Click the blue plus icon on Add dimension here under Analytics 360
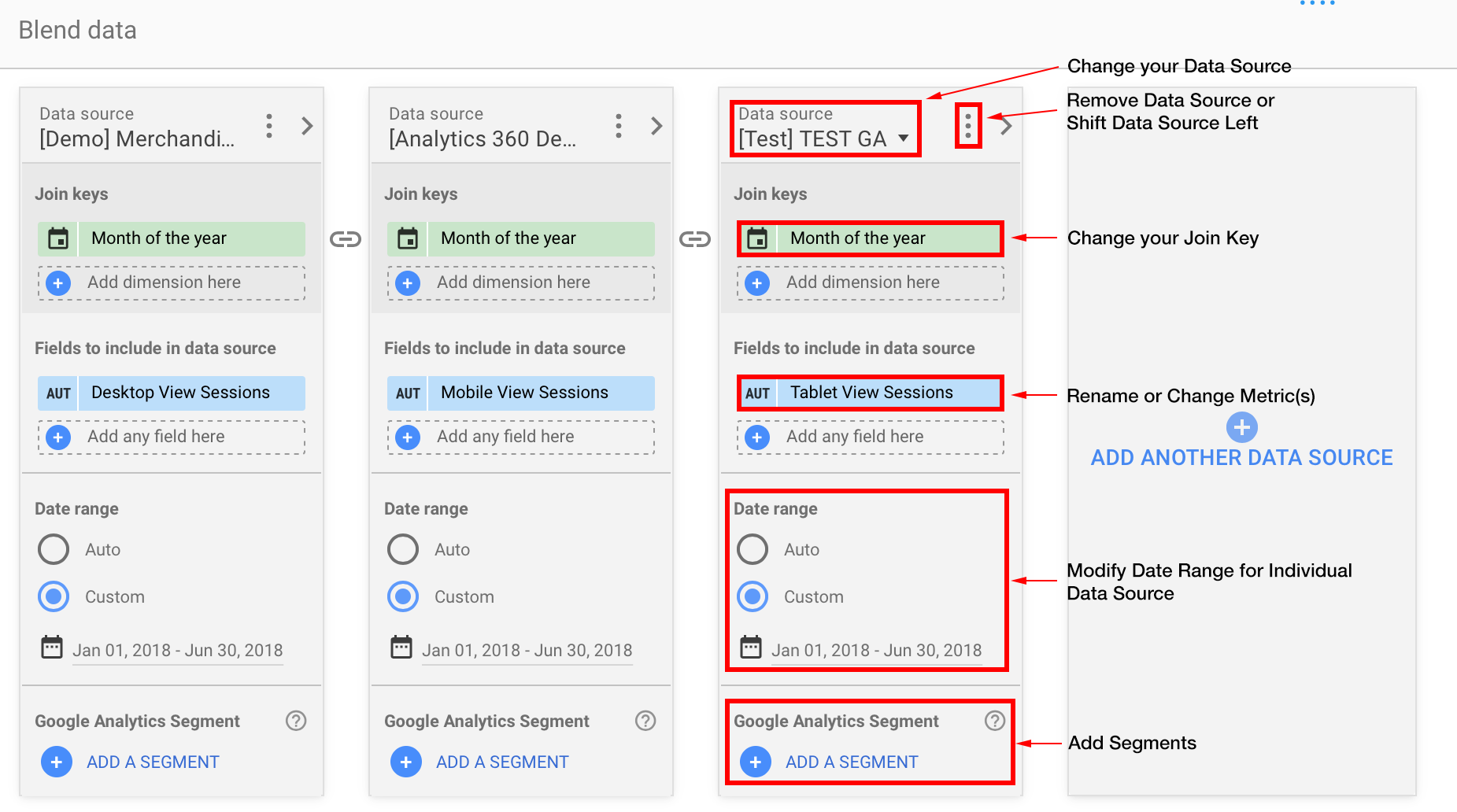Image resolution: width=1457 pixels, height=812 pixels. tap(407, 282)
